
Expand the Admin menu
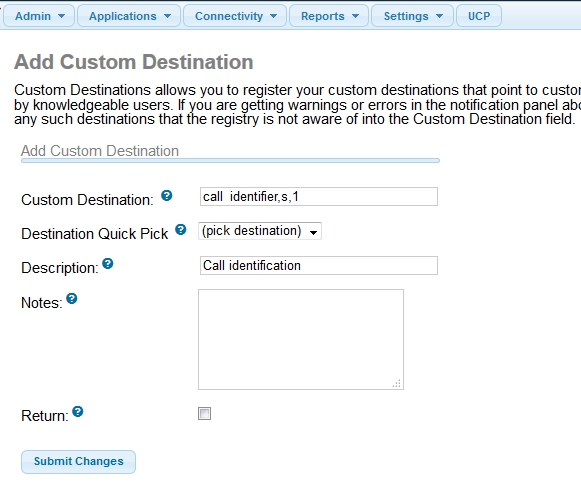39,16
